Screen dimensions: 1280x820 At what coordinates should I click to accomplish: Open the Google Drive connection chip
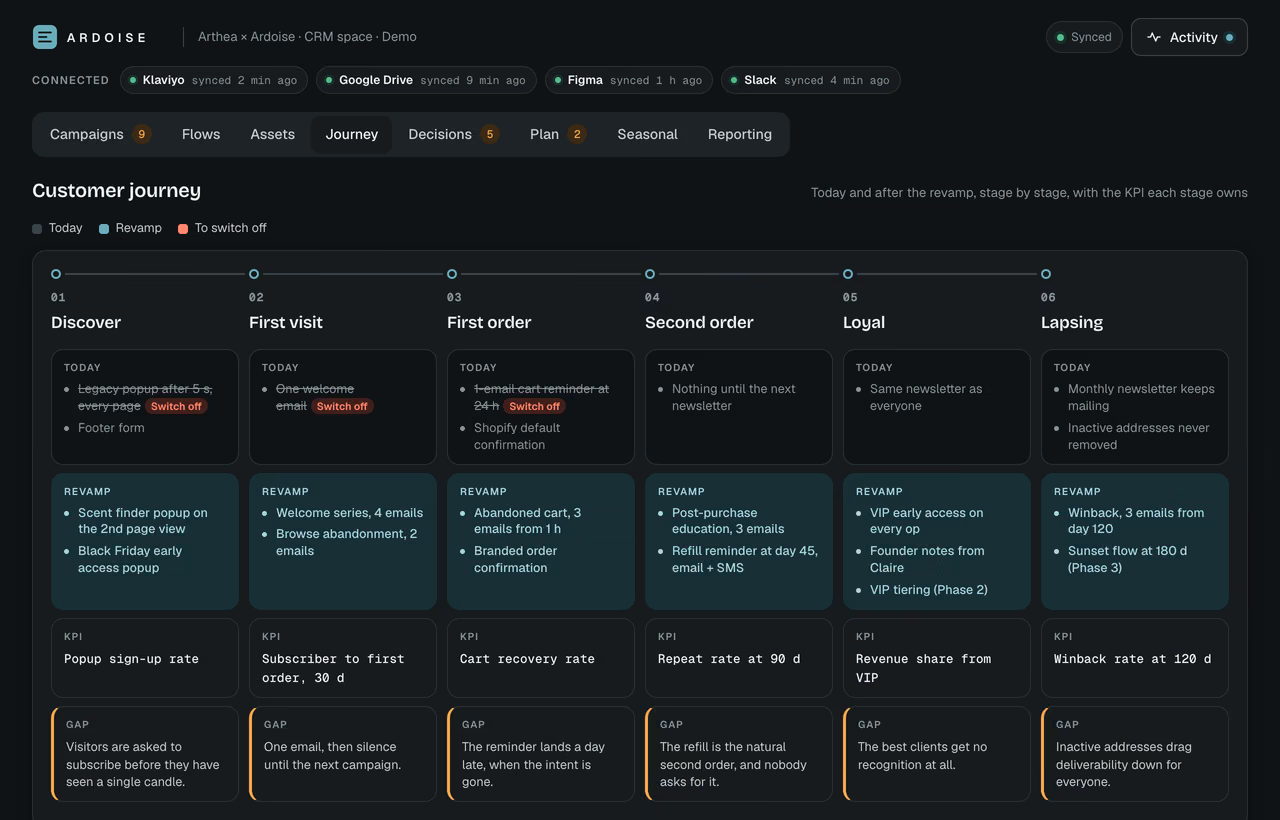(426, 80)
